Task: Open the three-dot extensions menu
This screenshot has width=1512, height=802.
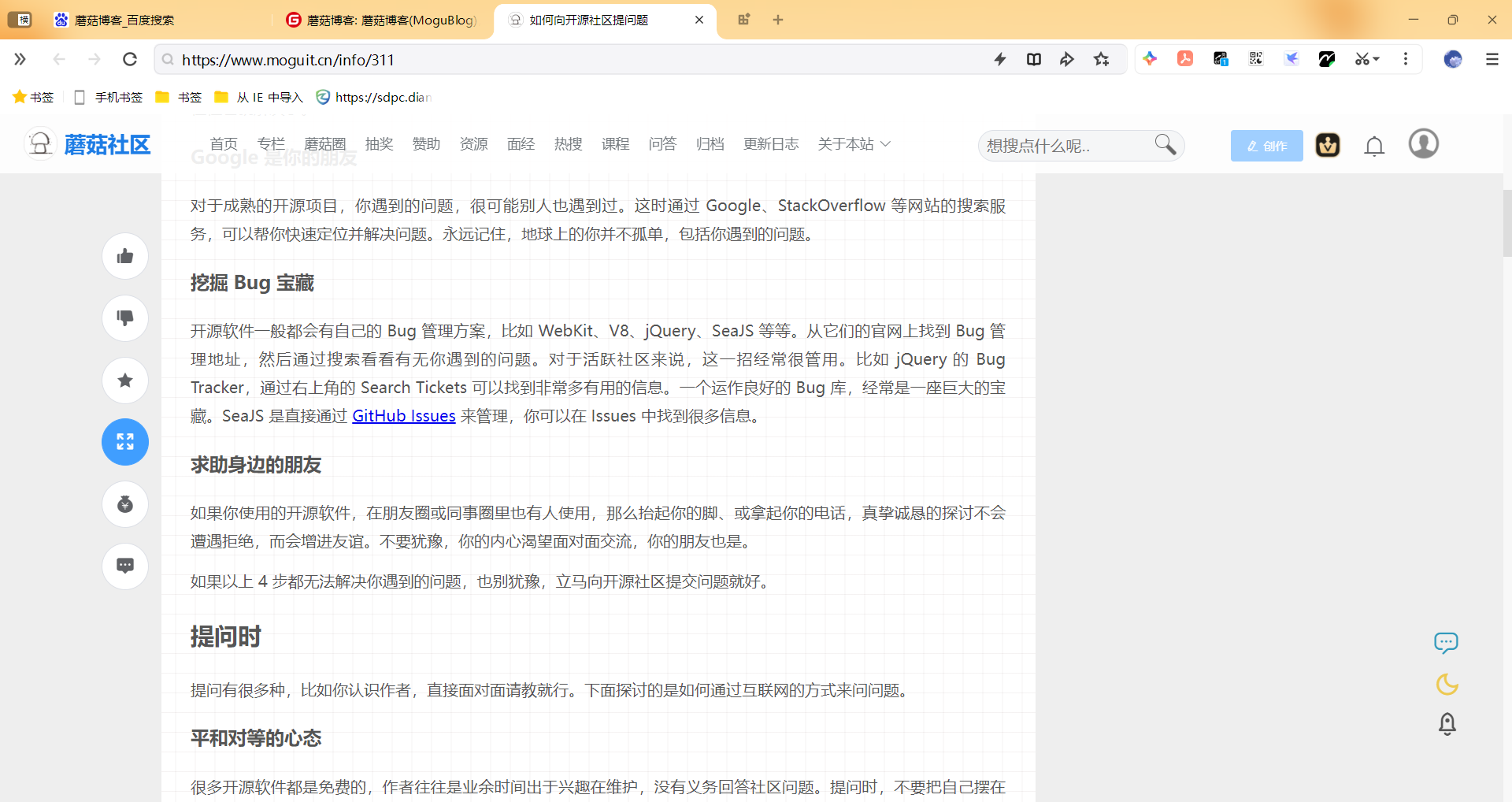Action: point(1406,59)
